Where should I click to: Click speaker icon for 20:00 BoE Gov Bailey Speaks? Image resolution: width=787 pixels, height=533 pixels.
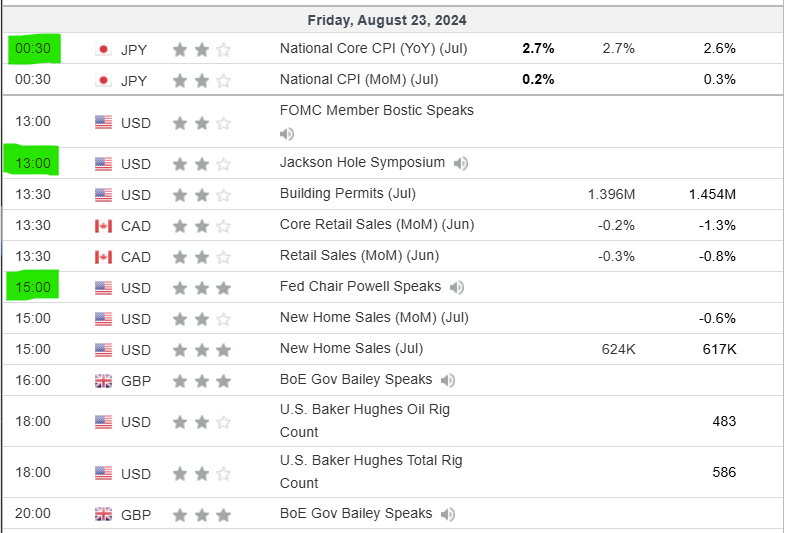[x=448, y=514]
